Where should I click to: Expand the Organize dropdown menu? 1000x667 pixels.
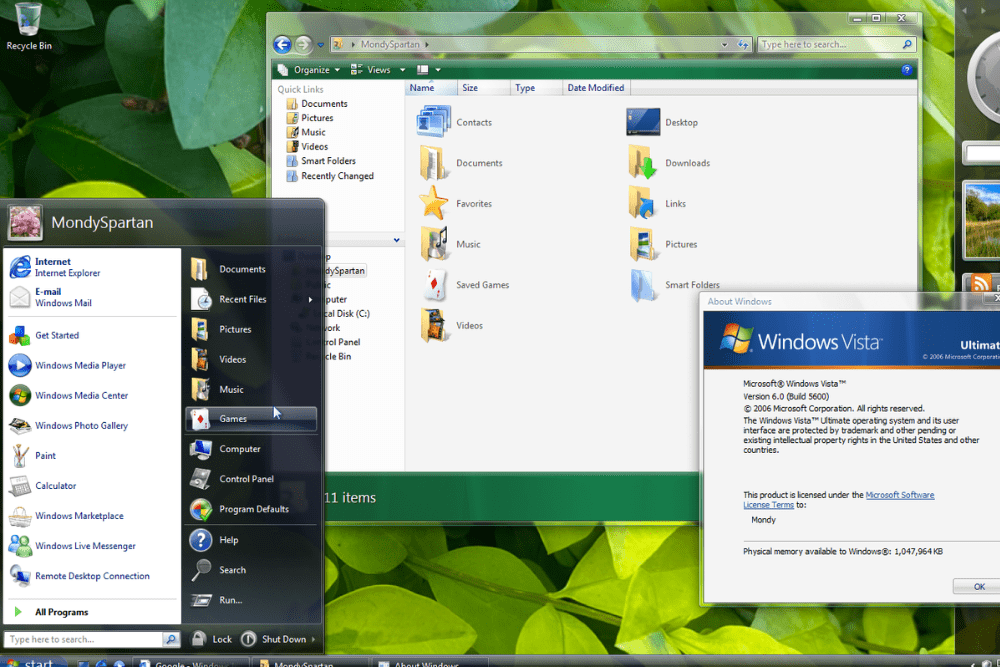pyautogui.click(x=310, y=70)
